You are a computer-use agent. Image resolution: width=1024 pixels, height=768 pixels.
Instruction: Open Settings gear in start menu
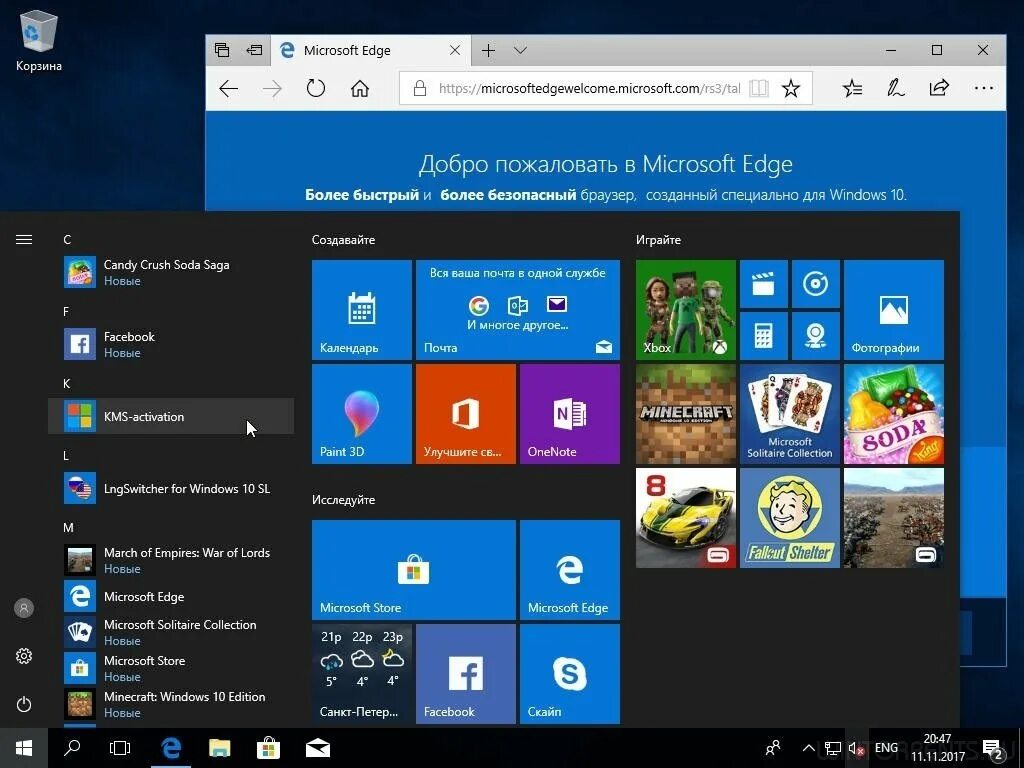24,656
